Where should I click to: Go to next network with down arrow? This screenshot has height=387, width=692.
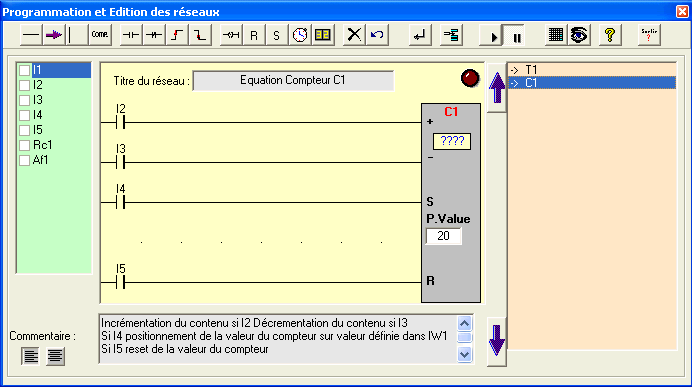pyautogui.click(x=497, y=341)
